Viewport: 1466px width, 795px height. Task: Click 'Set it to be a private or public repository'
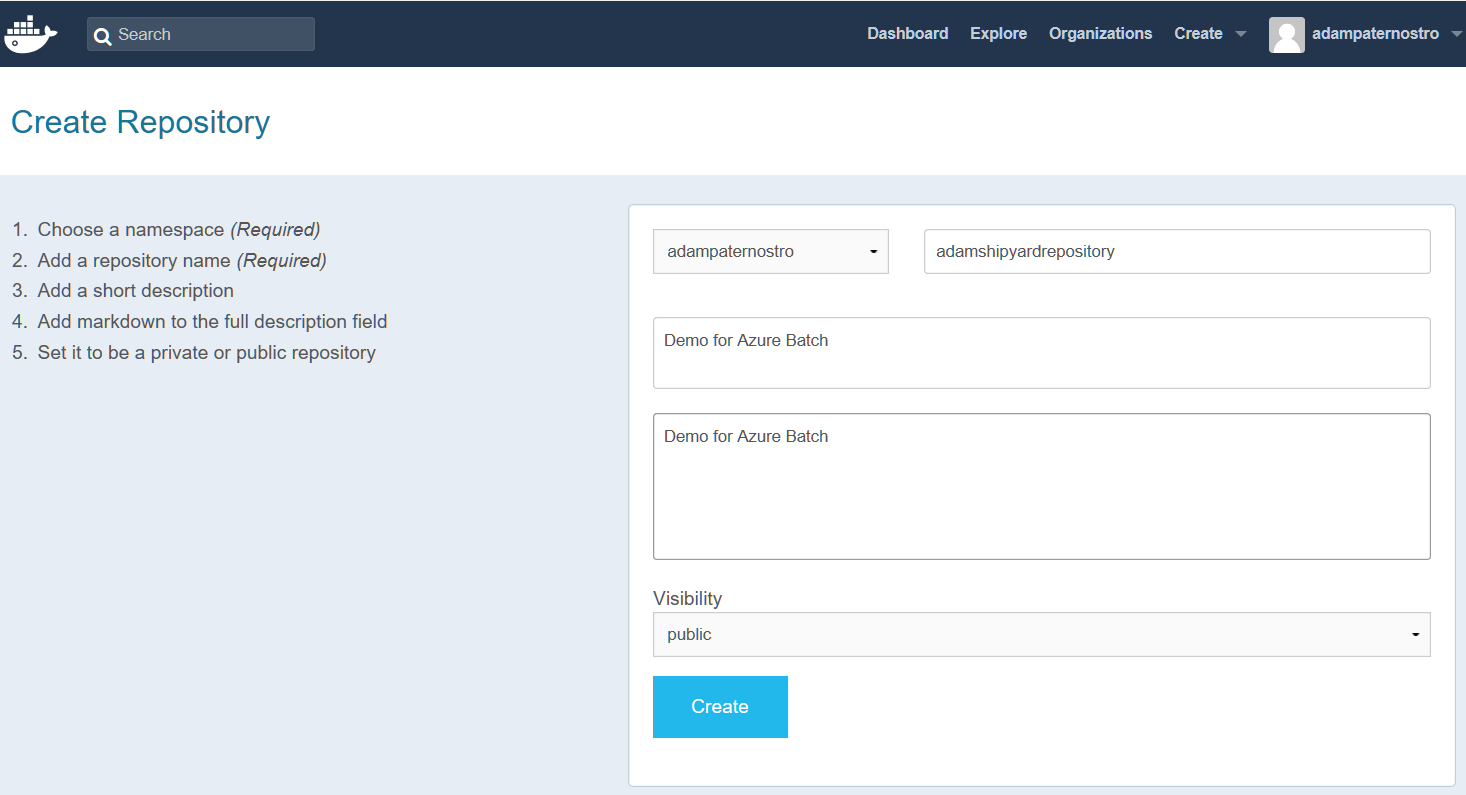tap(207, 352)
